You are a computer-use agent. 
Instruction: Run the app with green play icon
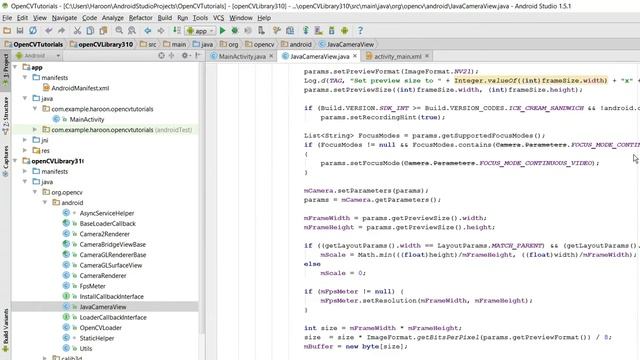[222, 31]
